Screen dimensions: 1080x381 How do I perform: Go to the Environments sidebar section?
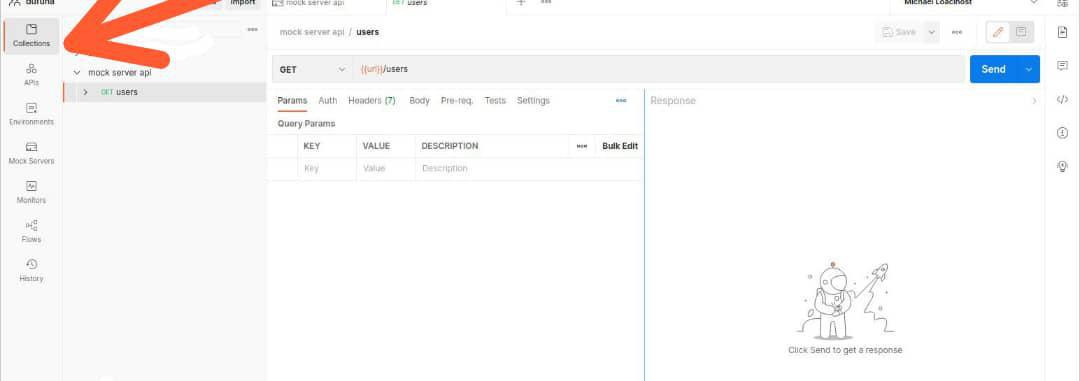point(31,114)
